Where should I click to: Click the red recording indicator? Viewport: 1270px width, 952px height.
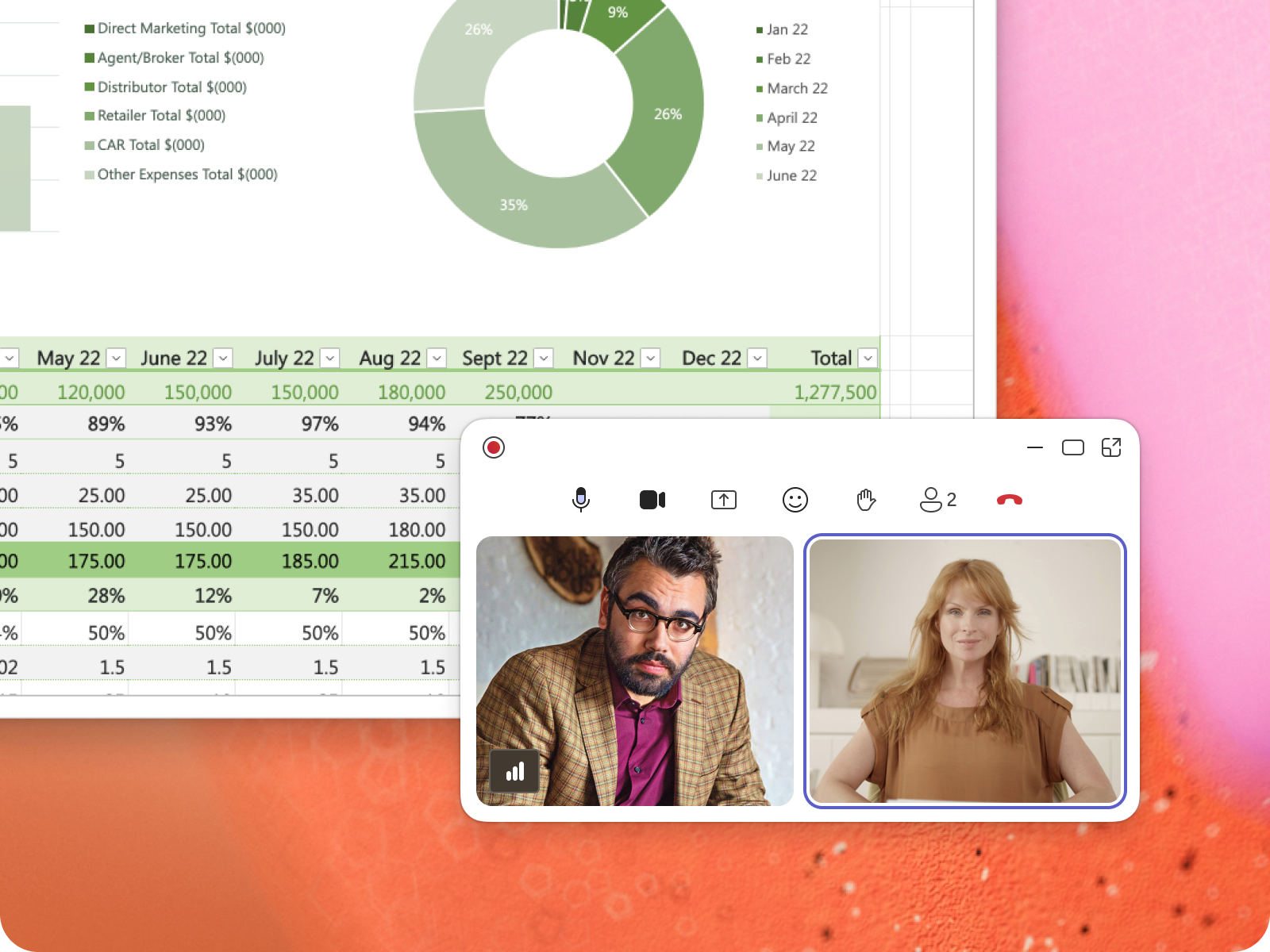point(494,447)
